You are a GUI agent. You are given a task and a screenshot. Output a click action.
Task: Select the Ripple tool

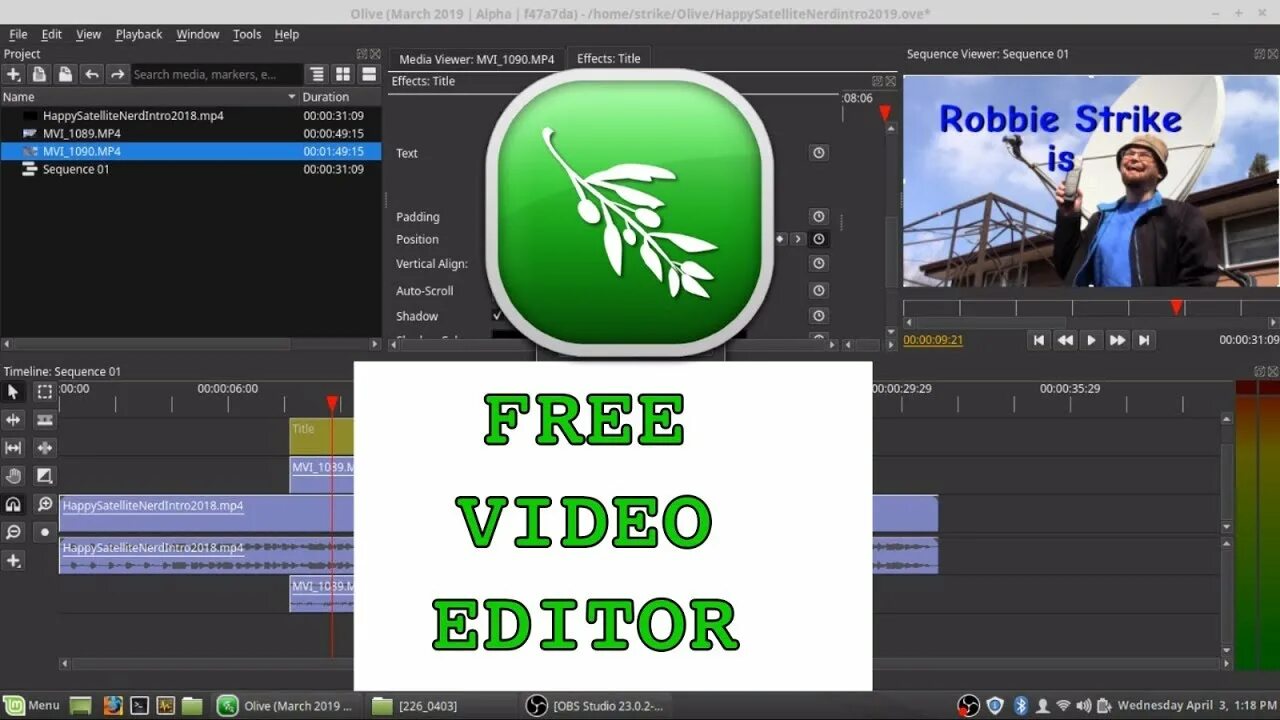13,420
